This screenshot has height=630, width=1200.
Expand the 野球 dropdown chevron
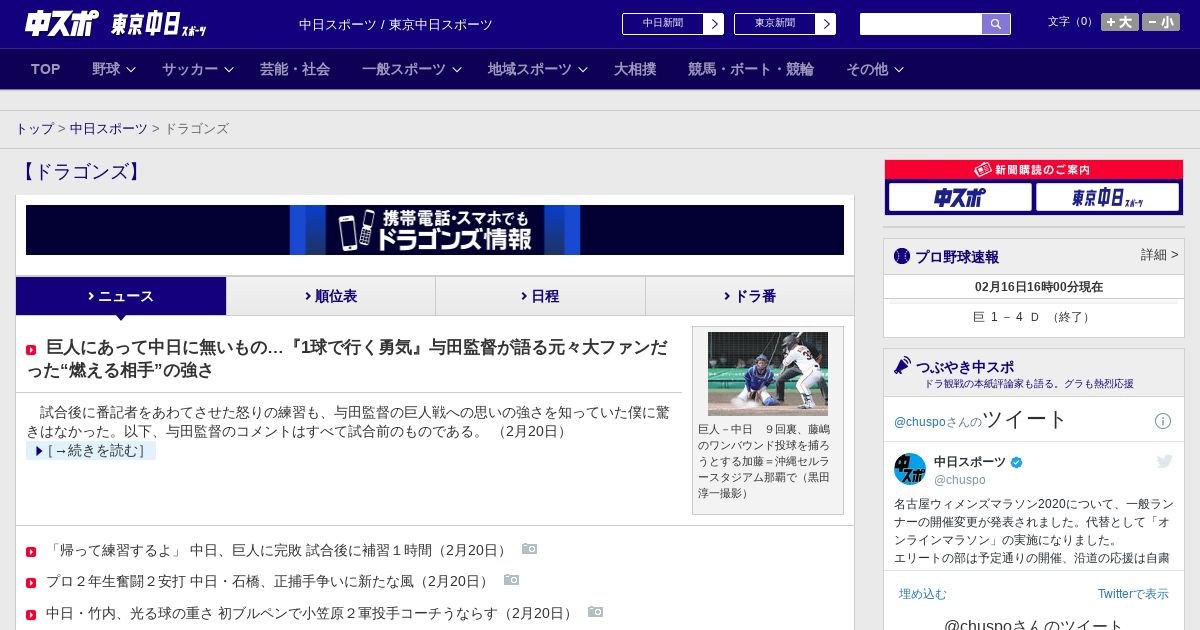pos(131,69)
